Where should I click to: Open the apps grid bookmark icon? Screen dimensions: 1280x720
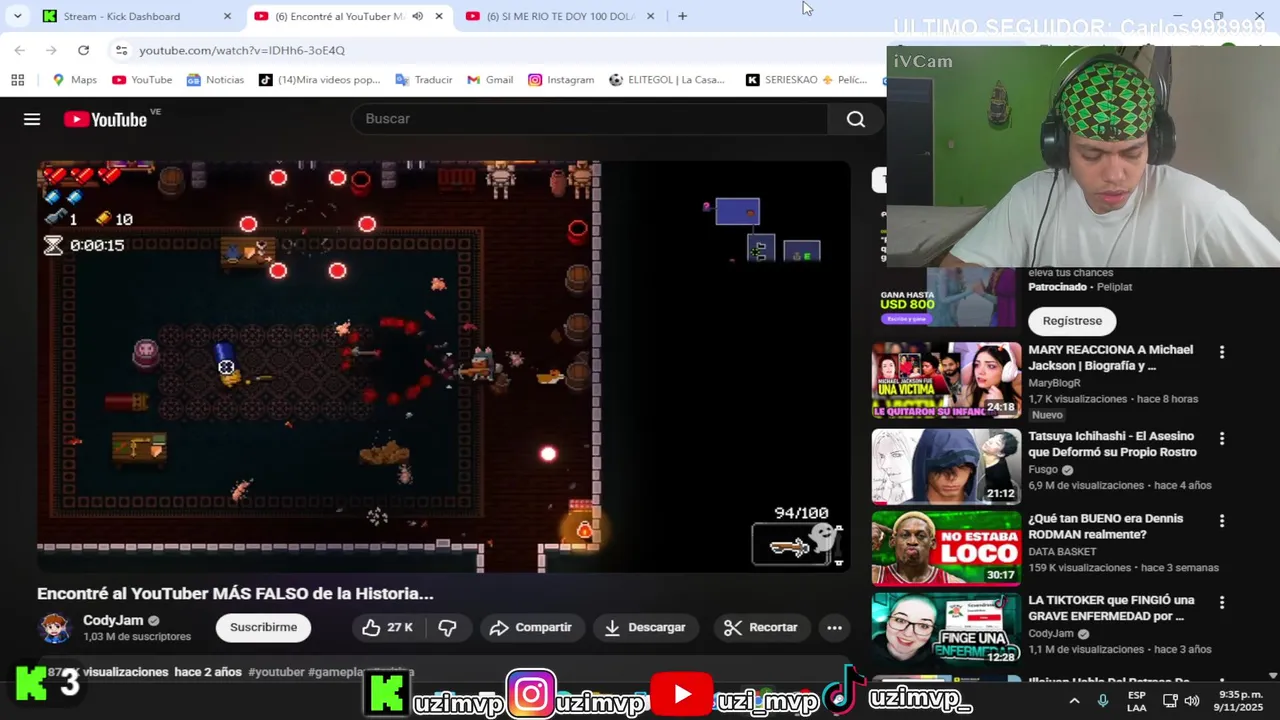click(x=17, y=80)
